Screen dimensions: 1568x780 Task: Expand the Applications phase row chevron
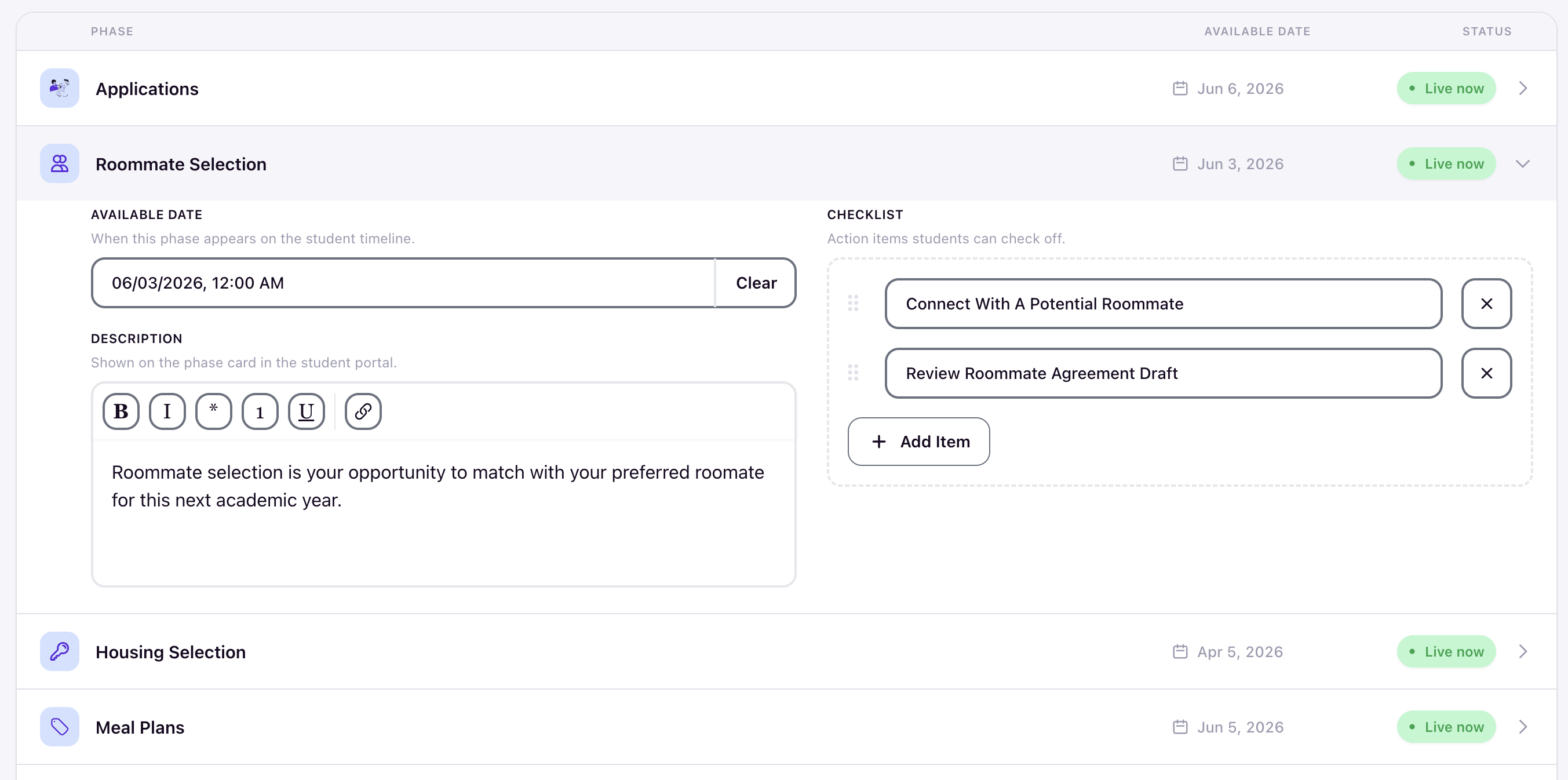(1523, 88)
